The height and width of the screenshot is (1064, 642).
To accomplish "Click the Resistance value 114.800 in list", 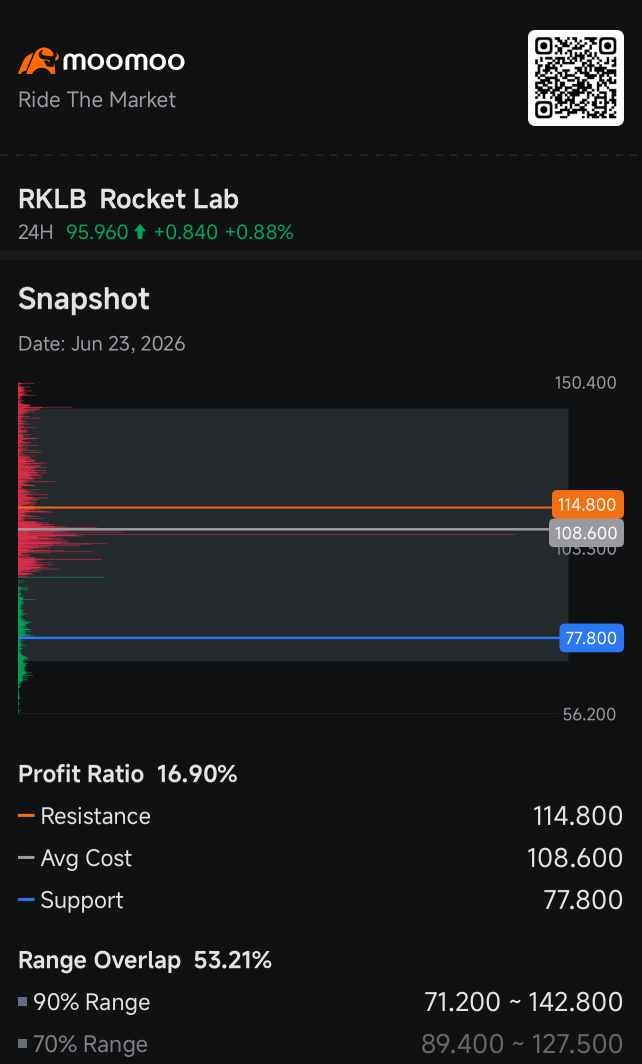I will [578, 816].
